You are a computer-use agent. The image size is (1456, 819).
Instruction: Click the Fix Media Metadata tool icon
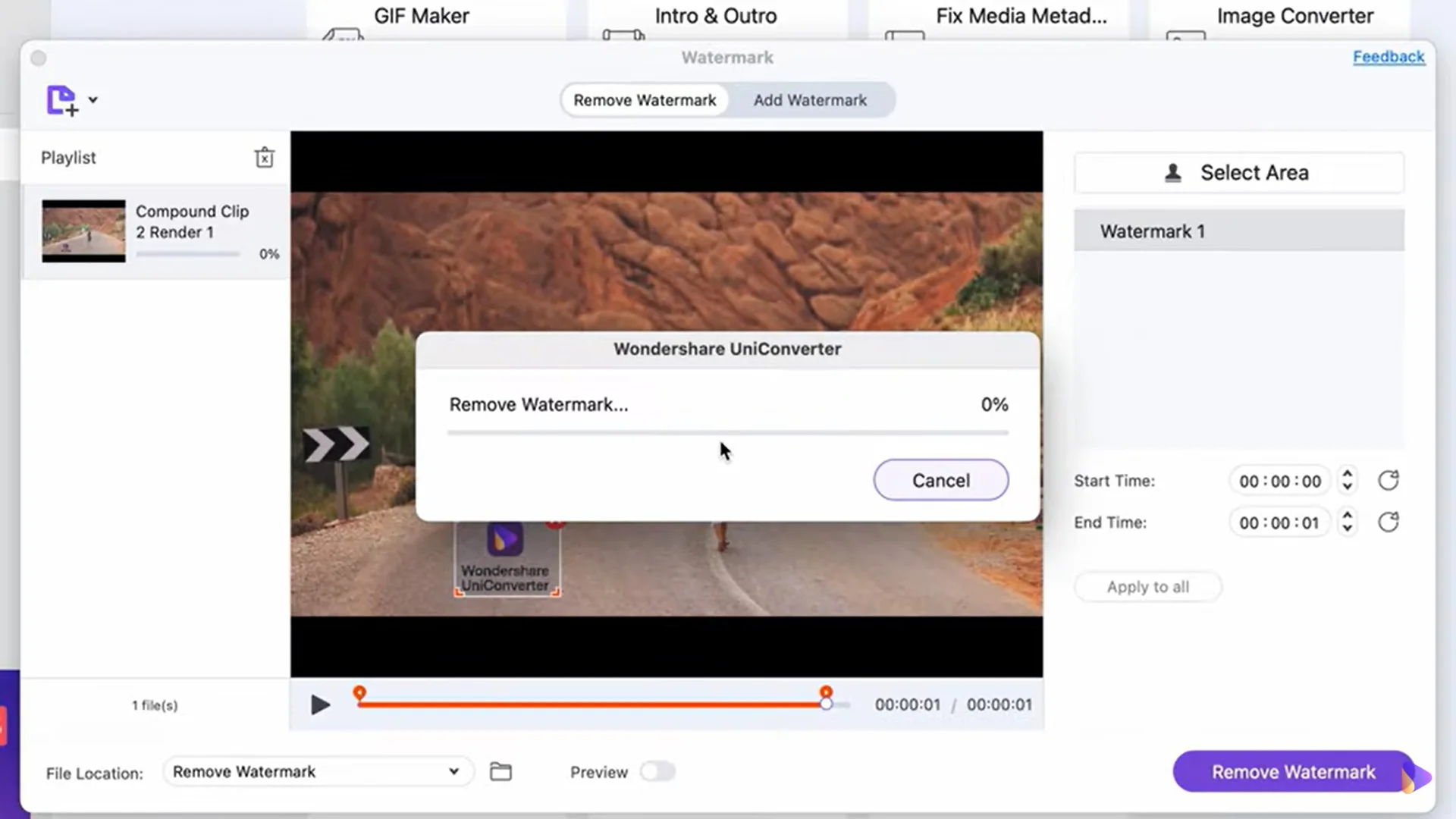902,36
